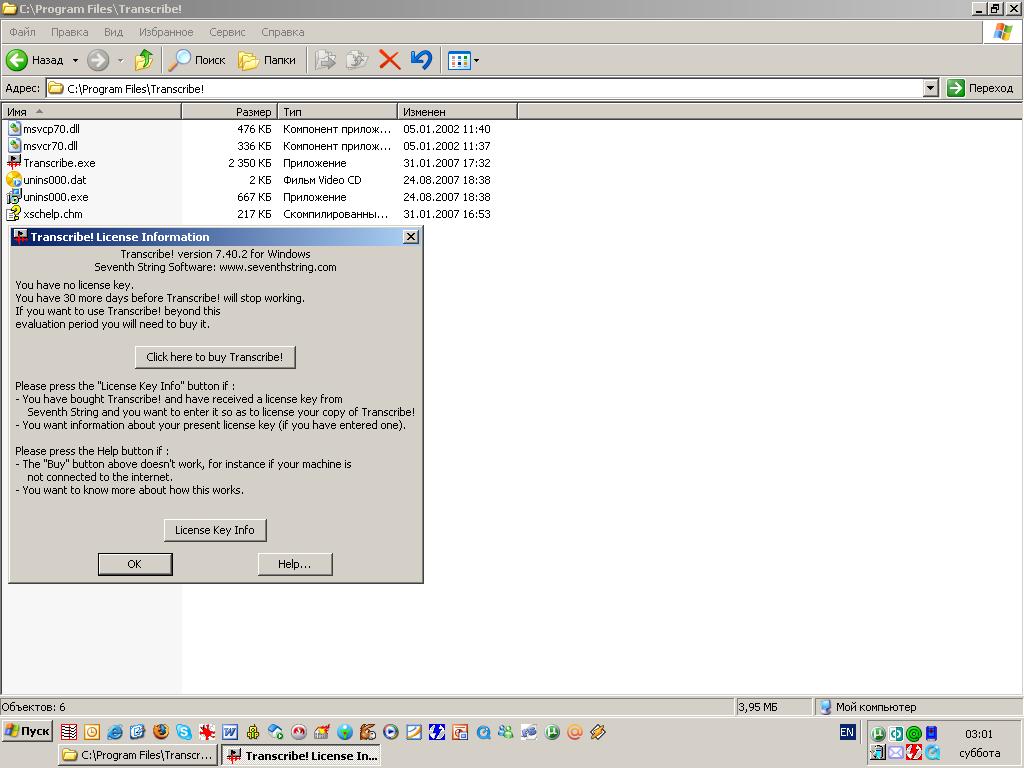Go up one folder level

pos(144,60)
